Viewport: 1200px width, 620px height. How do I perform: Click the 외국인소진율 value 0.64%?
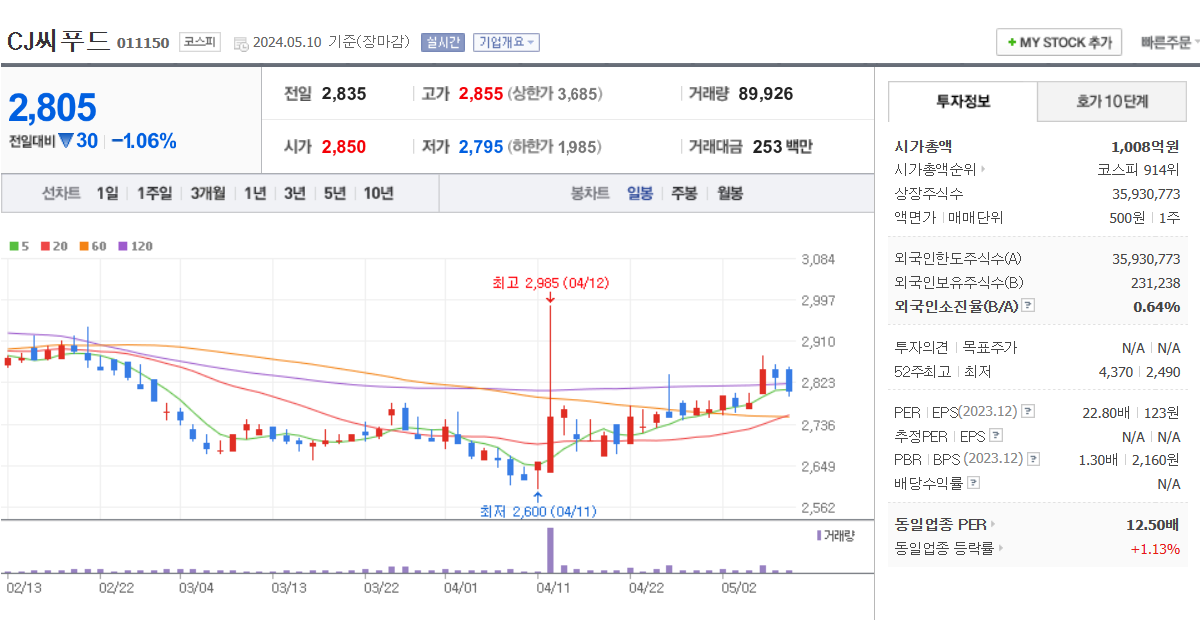point(1157,307)
